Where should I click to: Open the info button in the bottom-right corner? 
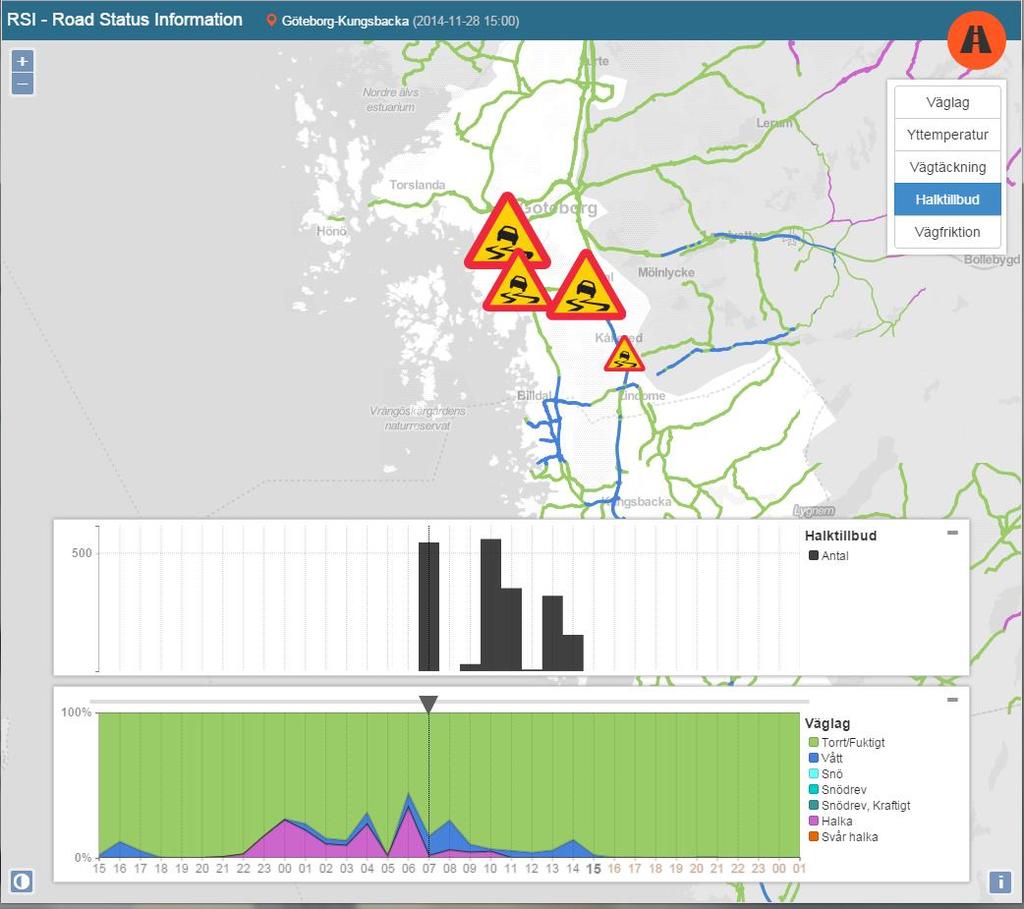[x=1000, y=882]
